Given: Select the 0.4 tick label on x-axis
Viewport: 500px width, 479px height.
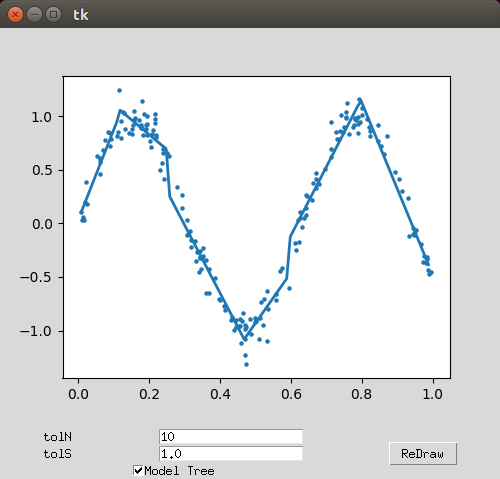Looking at the screenshot, I should [220, 394].
